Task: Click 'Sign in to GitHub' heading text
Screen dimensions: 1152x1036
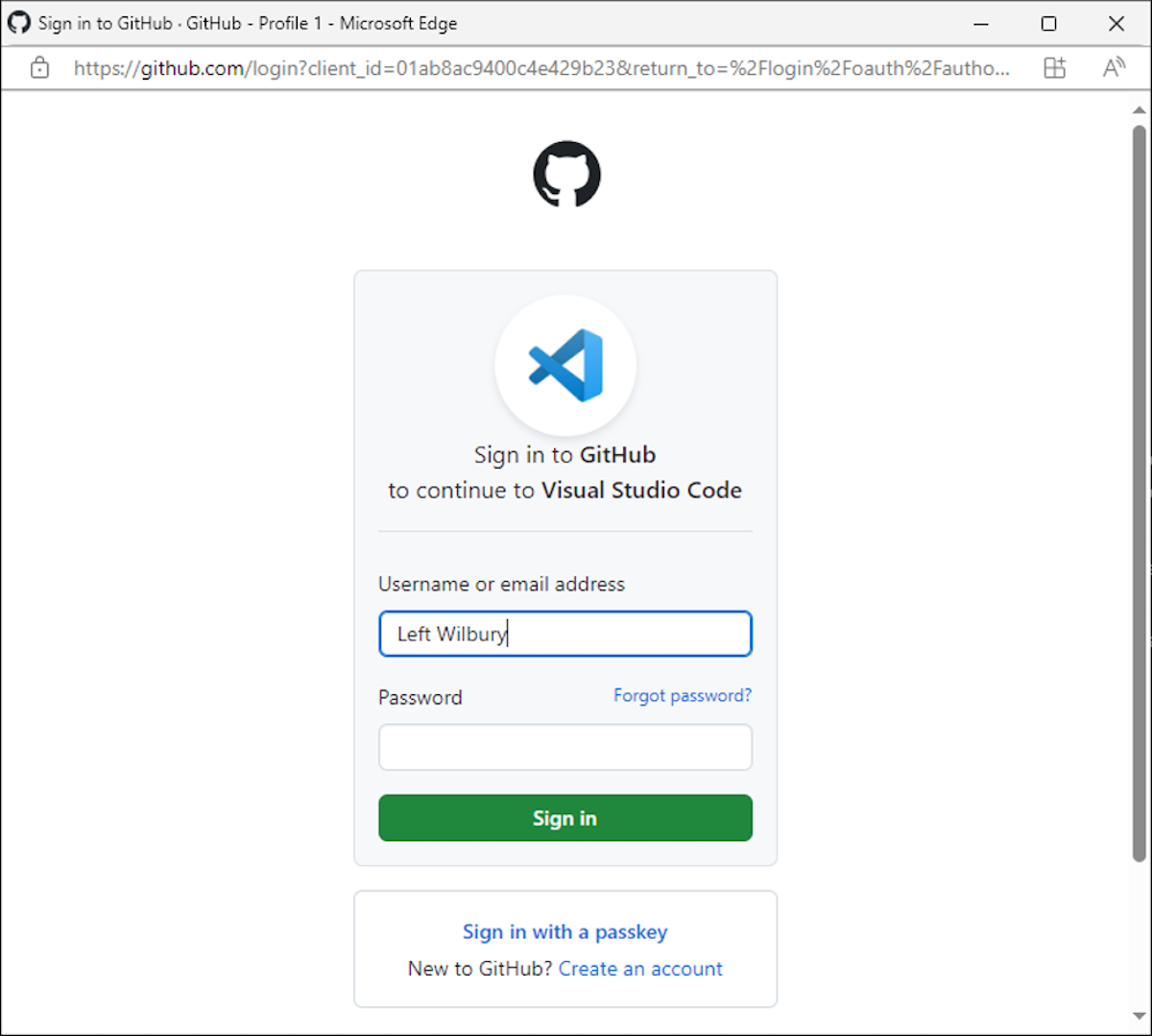Action: [x=564, y=455]
